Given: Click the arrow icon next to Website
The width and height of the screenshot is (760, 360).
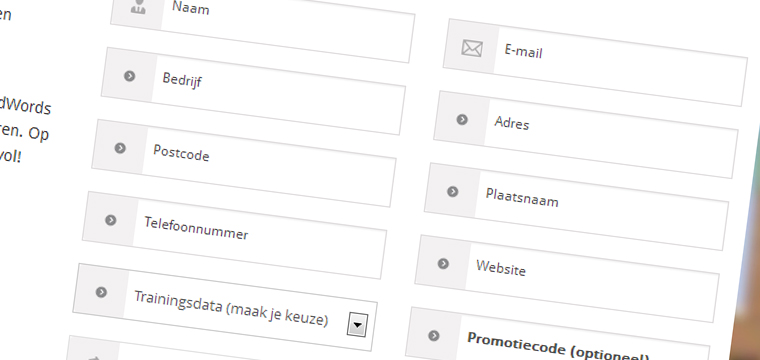Looking at the screenshot, I should 443,264.
